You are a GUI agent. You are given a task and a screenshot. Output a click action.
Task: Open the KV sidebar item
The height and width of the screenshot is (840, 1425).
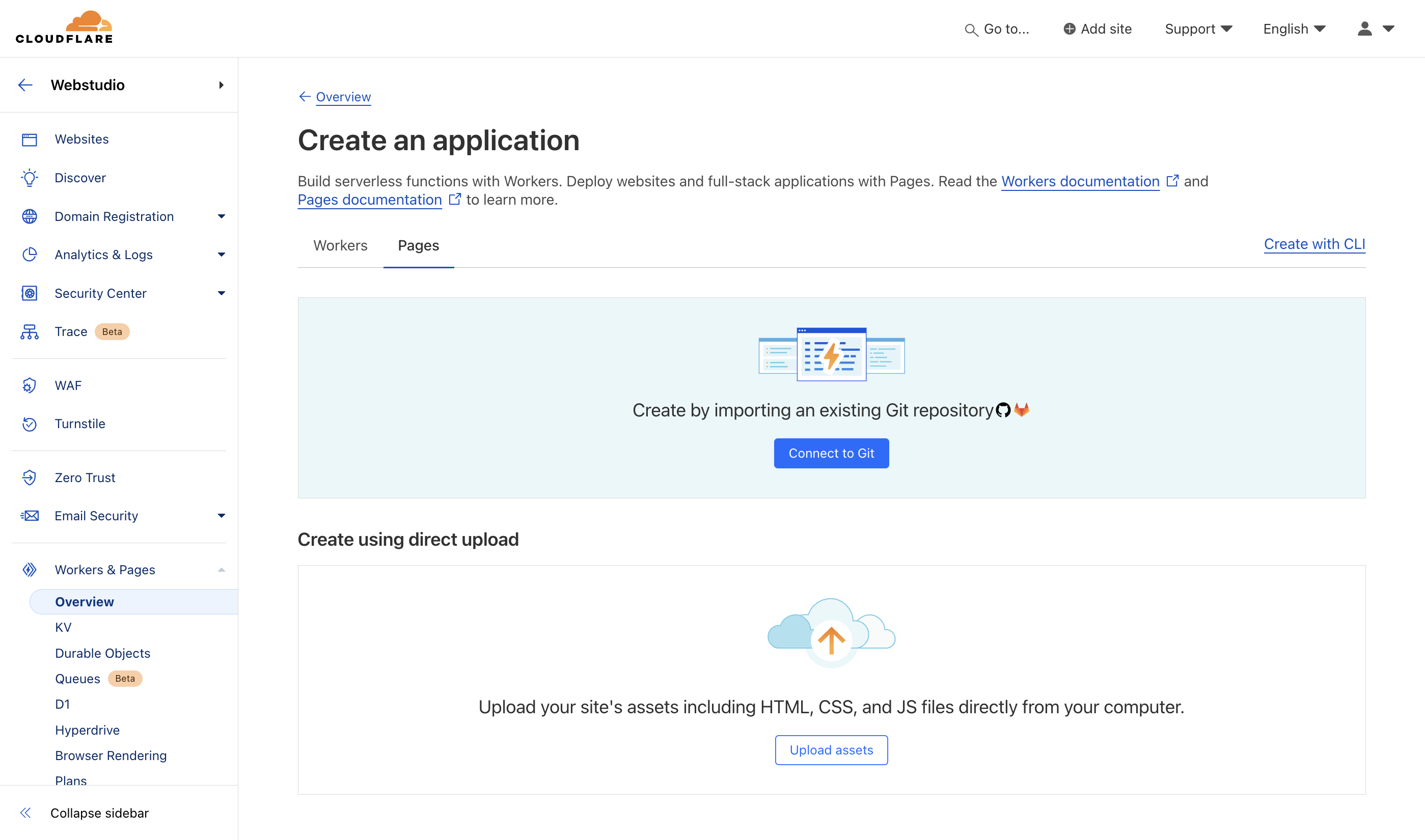63,627
